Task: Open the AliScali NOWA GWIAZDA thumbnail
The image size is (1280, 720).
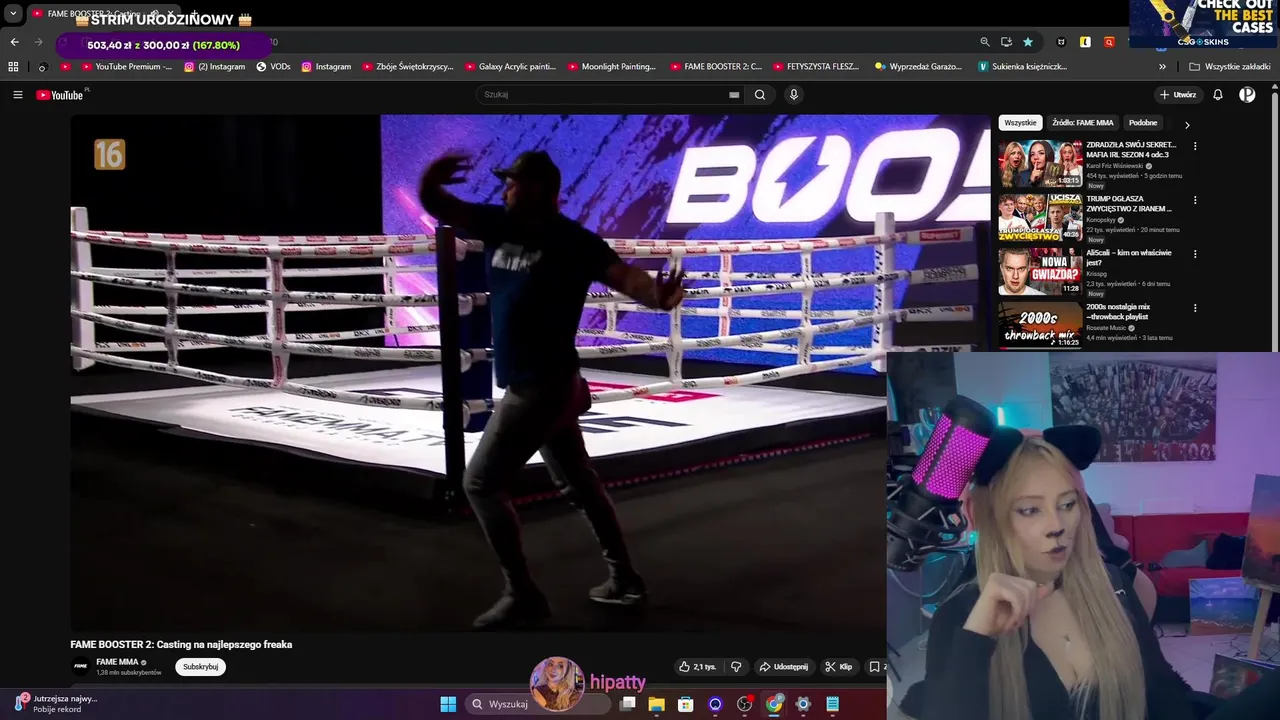Action: 1040,271
